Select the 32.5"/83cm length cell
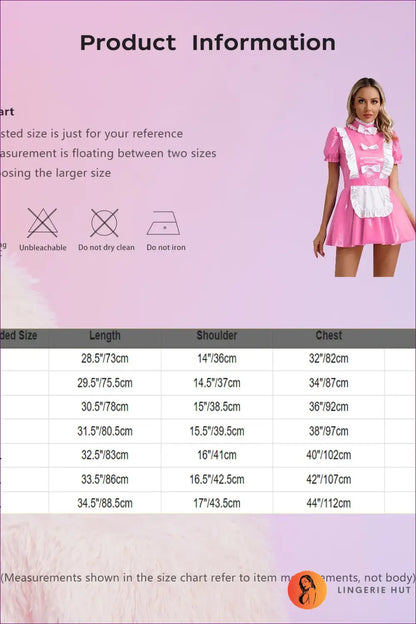416x624 pixels. coord(105,455)
